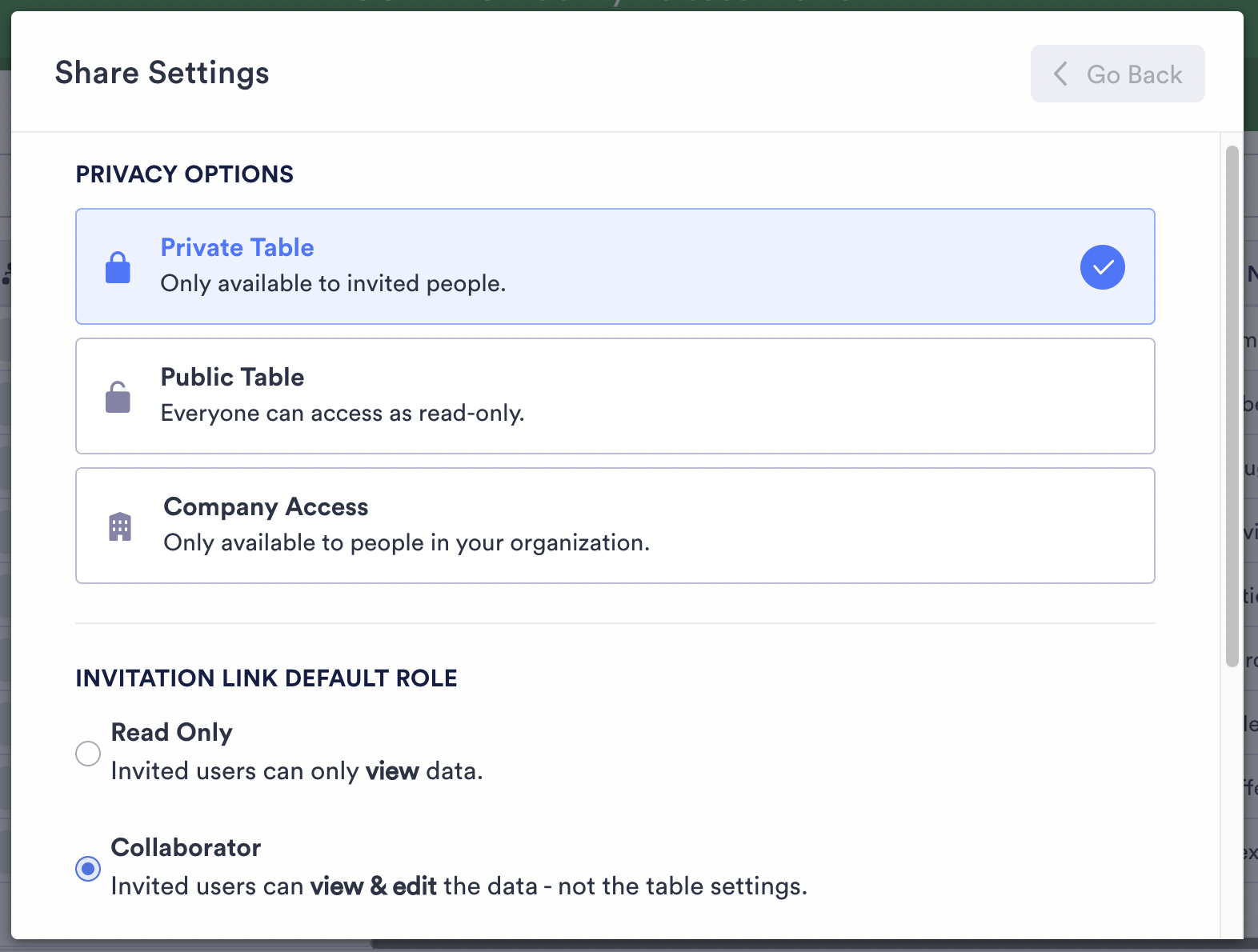Click "Invited users can only view data" text
The width and height of the screenshot is (1258, 952).
pos(297,771)
